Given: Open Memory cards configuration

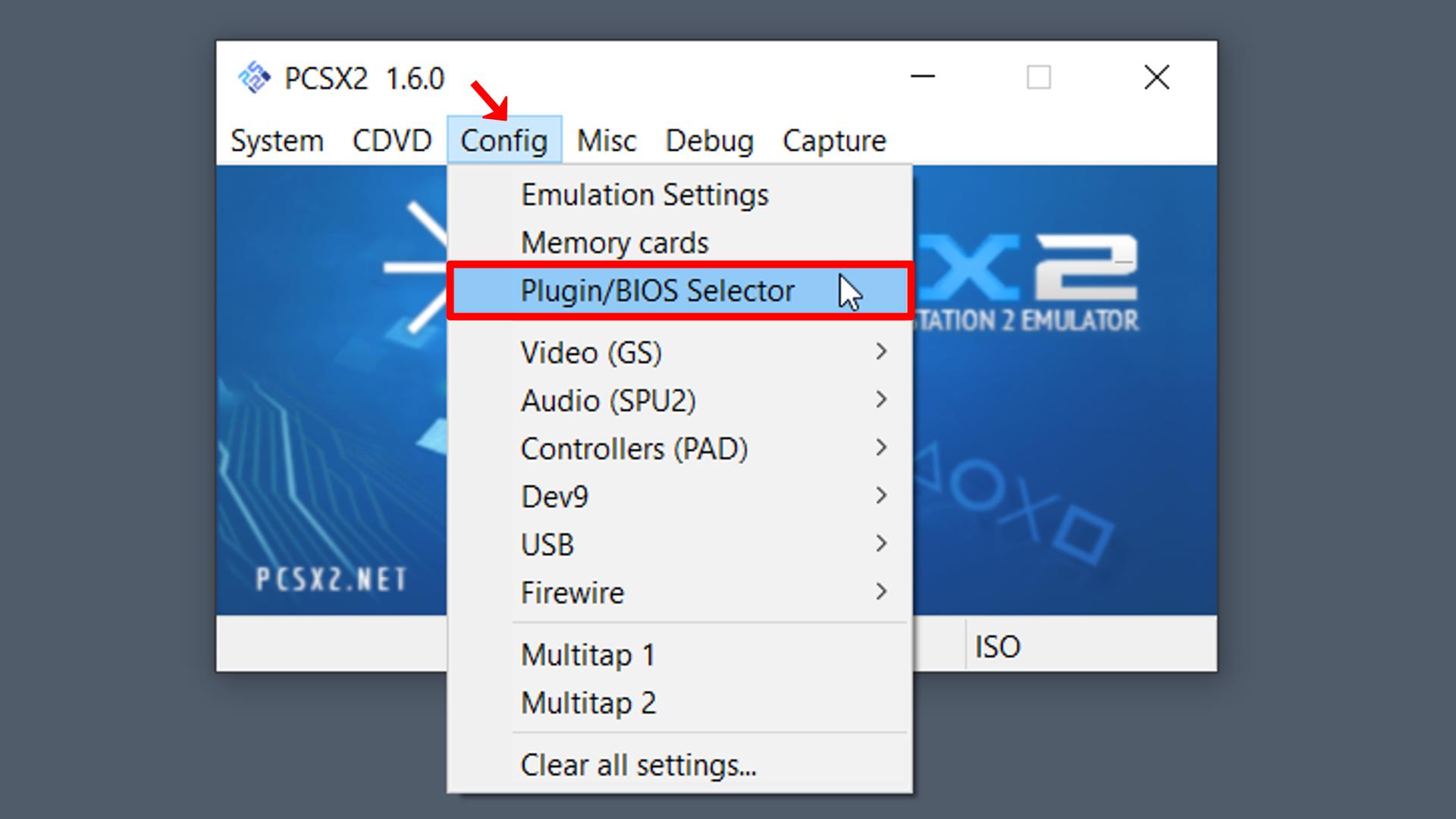Looking at the screenshot, I should [x=680, y=243].
